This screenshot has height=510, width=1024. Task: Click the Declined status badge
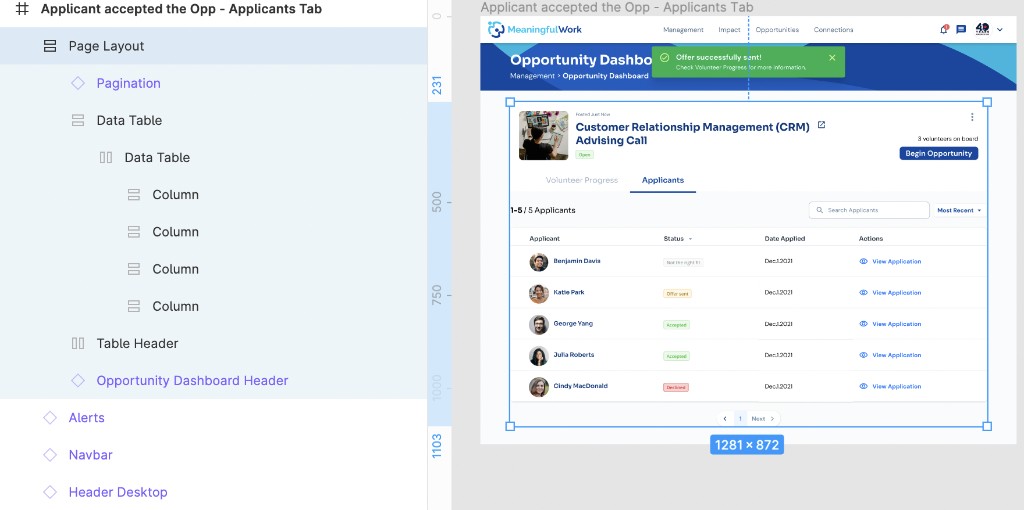(676, 387)
